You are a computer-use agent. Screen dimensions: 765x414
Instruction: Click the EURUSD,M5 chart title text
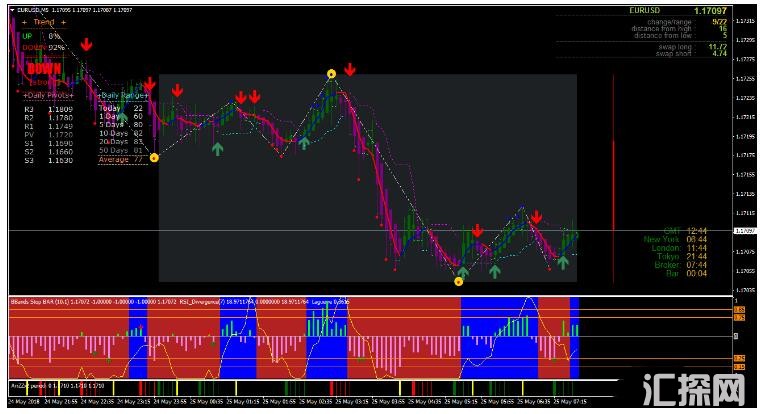coord(33,10)
